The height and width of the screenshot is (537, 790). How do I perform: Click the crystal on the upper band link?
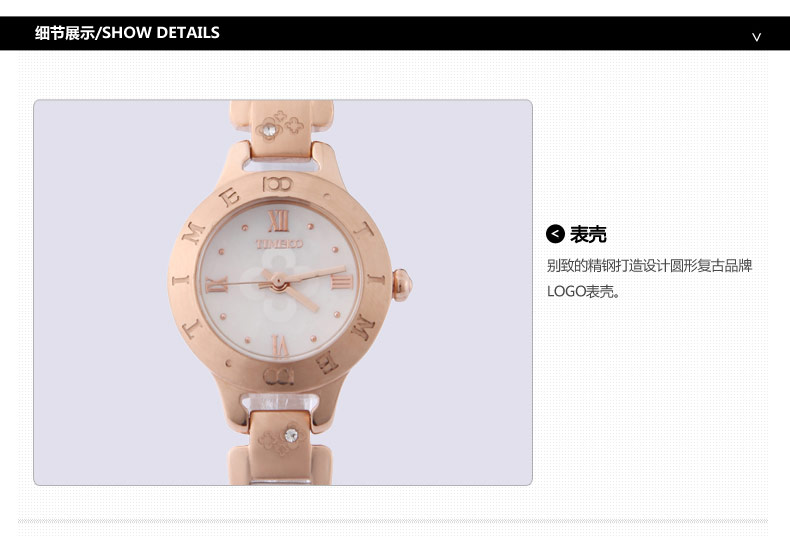tap(270, 130)
